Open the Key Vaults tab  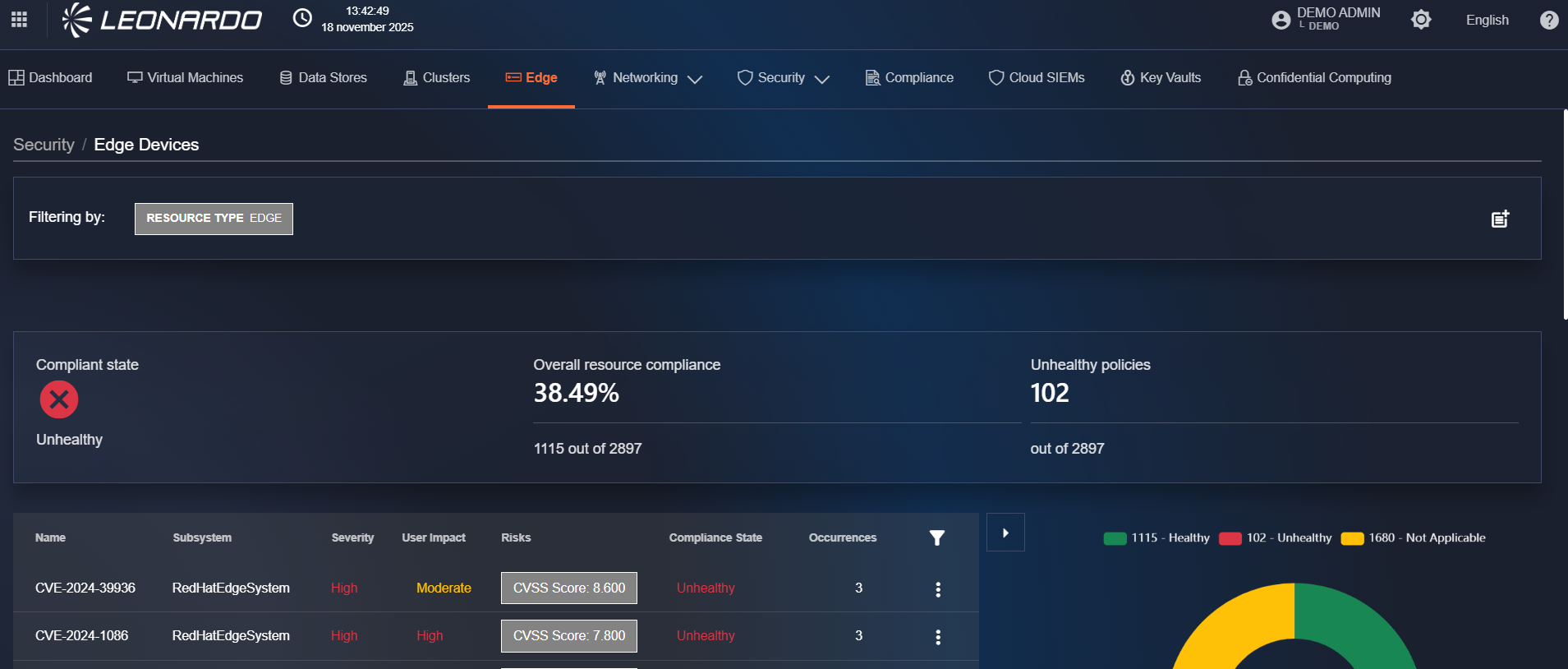click(x=1161, y=78)
